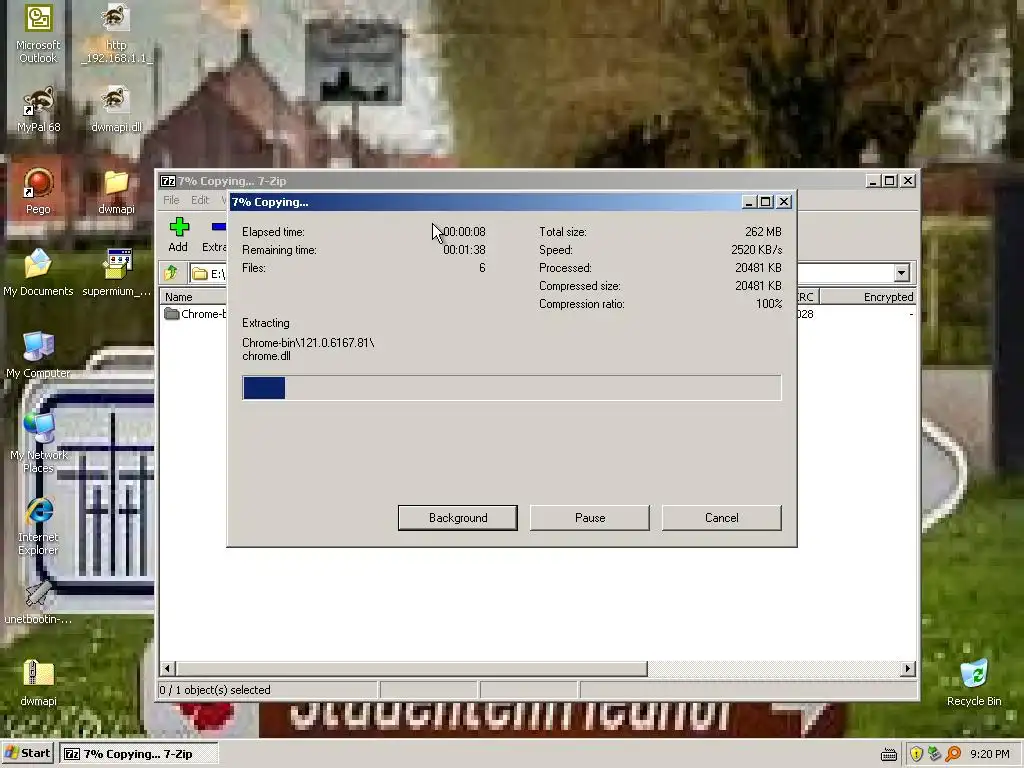The width and height of the screenshot is (1024, 768).
Task: Click the green Add toolbar icon in 7-Zip
Action: (178, 235)
